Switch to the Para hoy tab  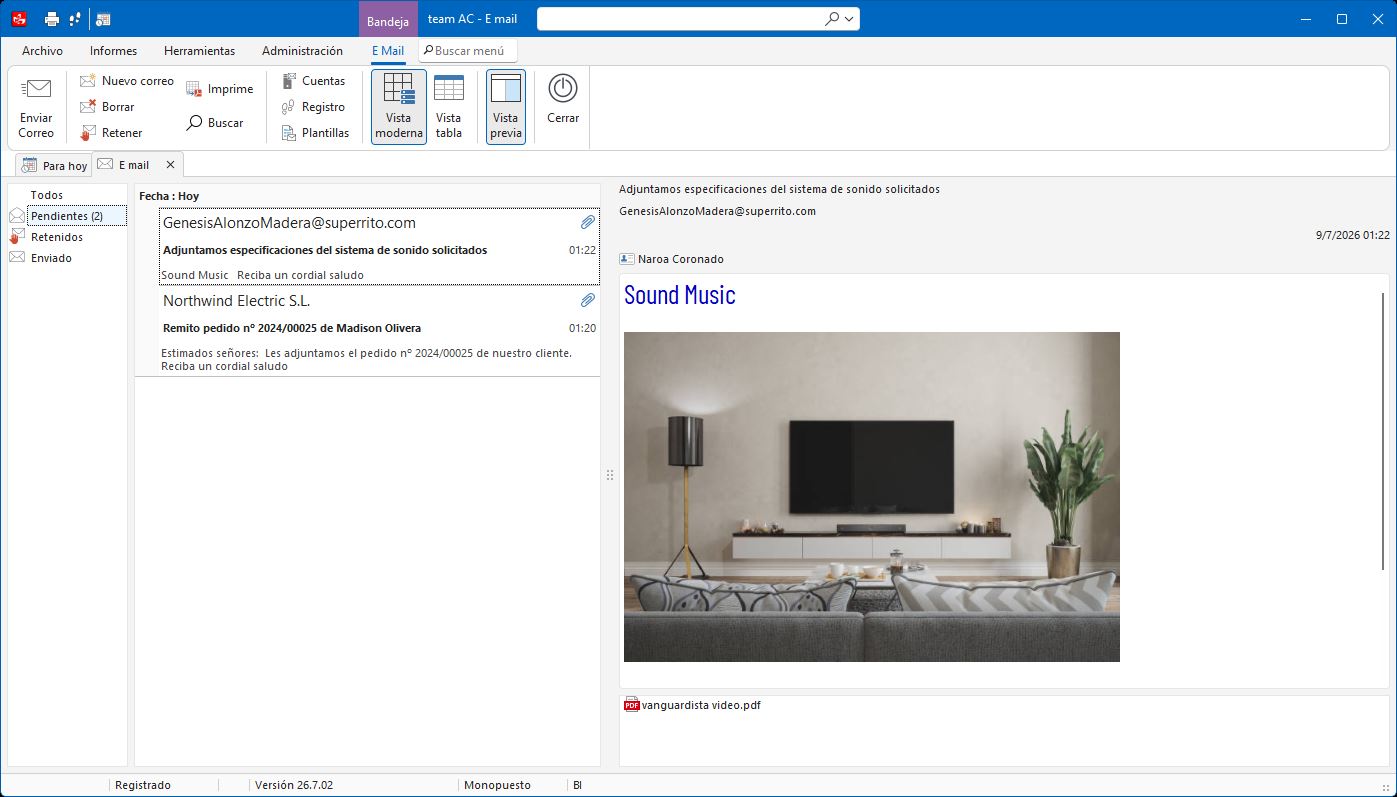[54, 165]
